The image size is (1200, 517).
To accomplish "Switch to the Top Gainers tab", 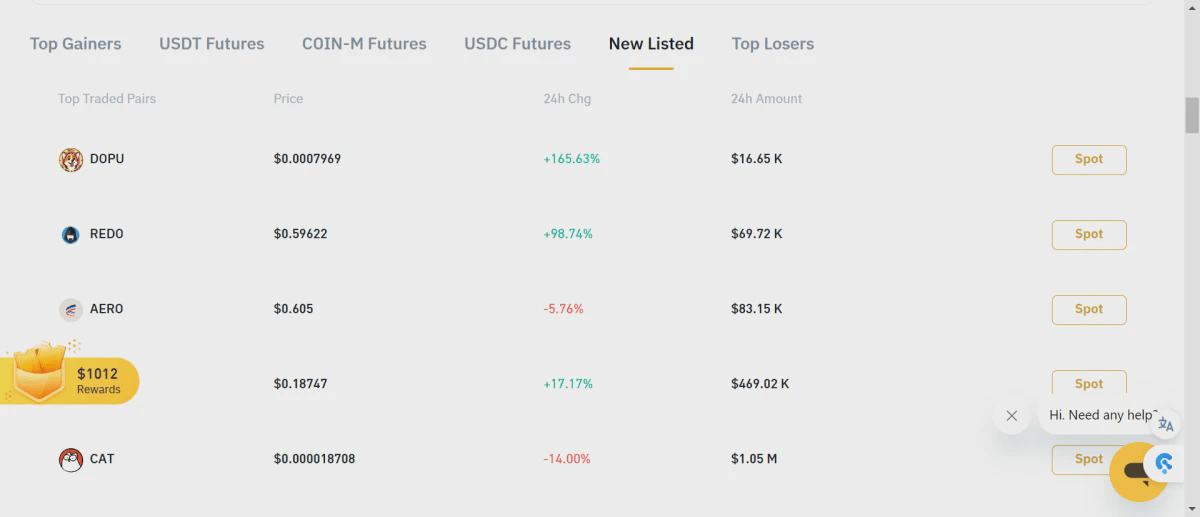I will (x=76, y=44).
